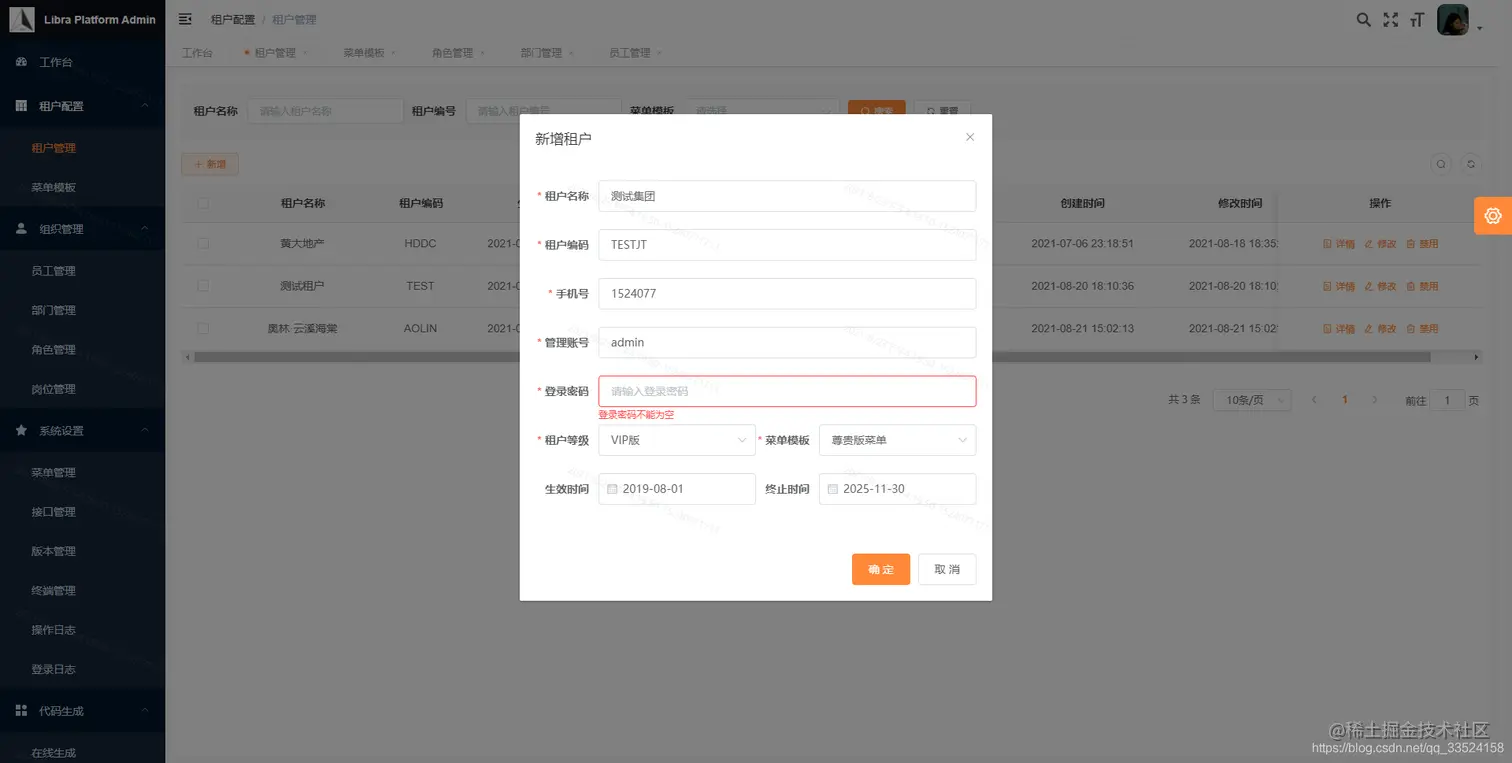Click 禁用 for the 测试租户 row
The width and height of the screenshot is (1512, 763).
1422,286
